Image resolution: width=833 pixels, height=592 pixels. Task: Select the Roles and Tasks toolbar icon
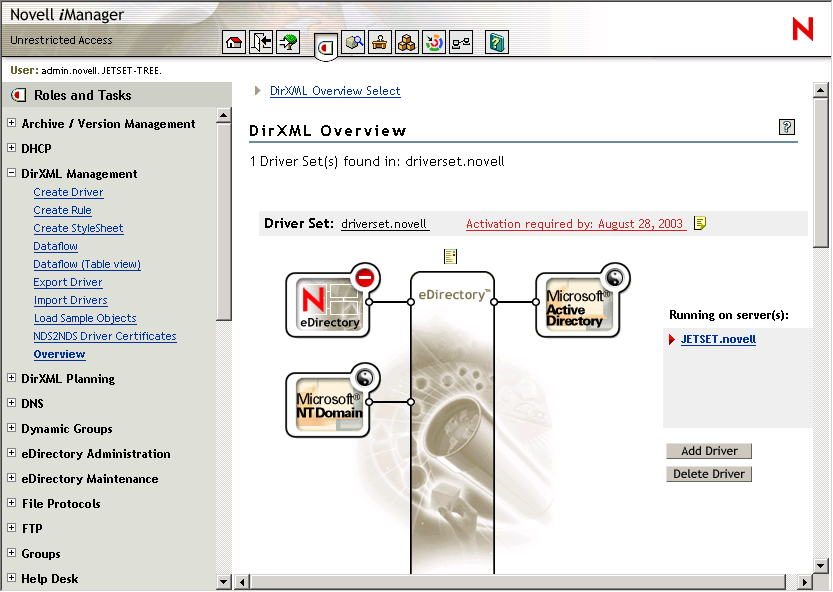[326, 47]
